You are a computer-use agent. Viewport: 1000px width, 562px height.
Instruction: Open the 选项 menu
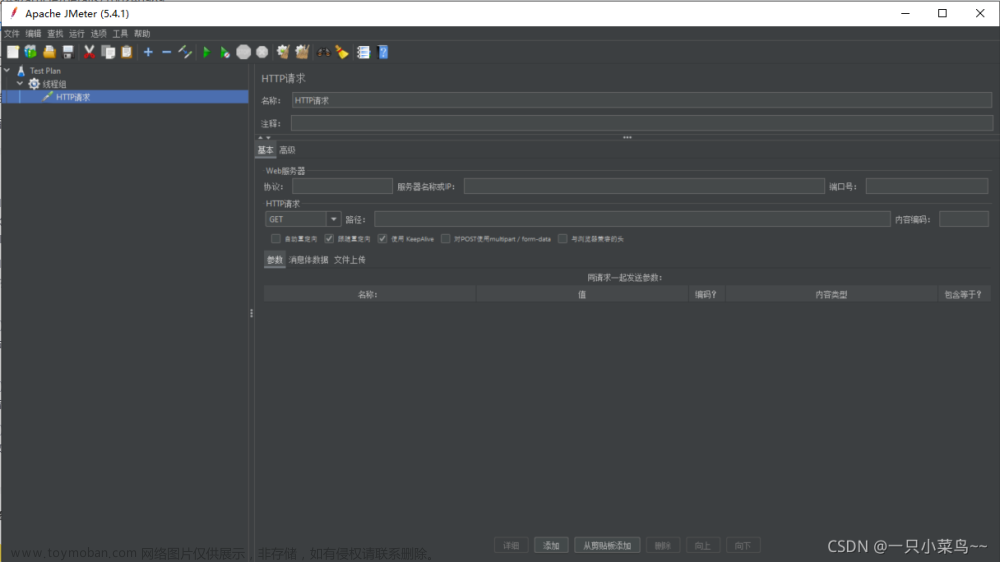click(99, 34)
